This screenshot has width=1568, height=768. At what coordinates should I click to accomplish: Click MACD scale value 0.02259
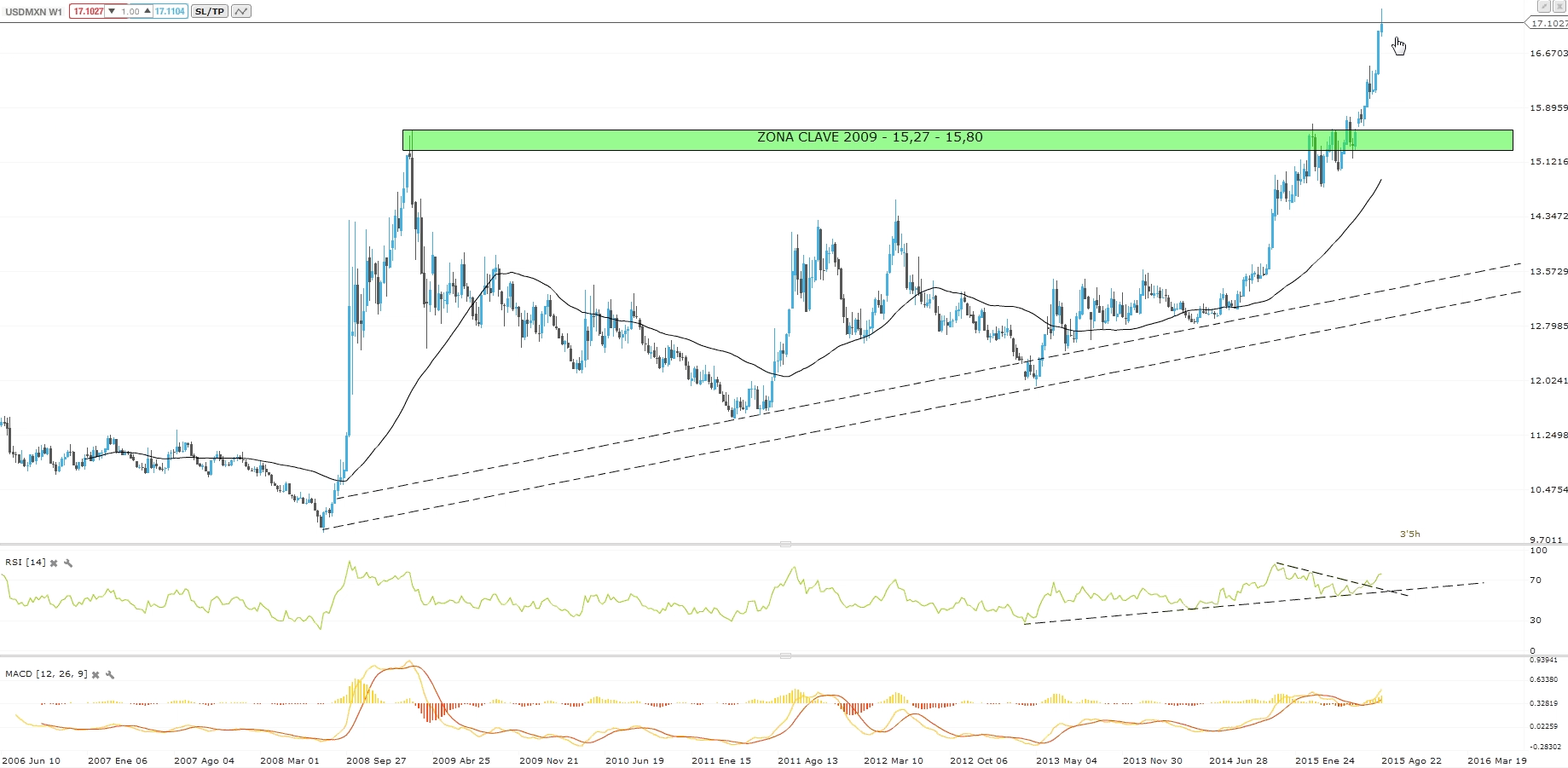click(x=1544, y=727)
